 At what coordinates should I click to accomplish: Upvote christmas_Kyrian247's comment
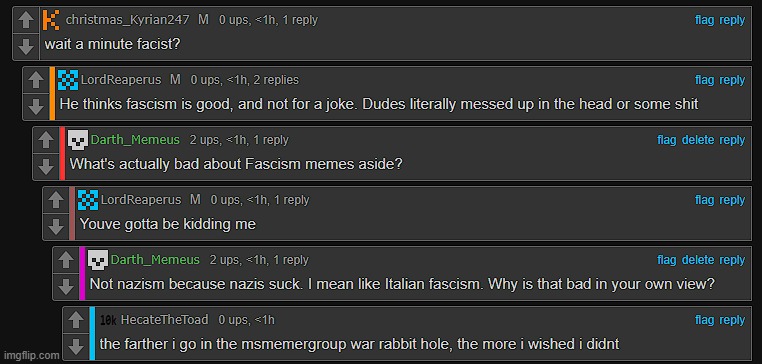tap(26, 21)
